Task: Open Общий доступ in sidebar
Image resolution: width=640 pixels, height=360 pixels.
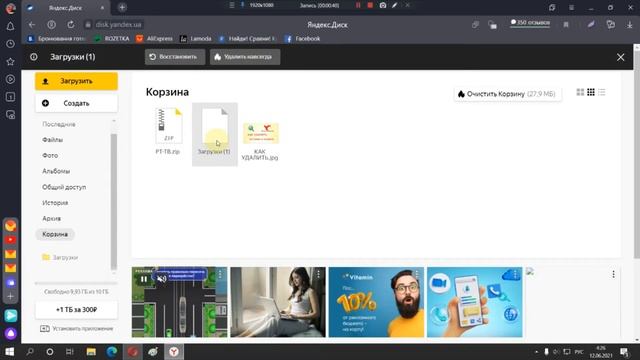Action: (64, 187)
